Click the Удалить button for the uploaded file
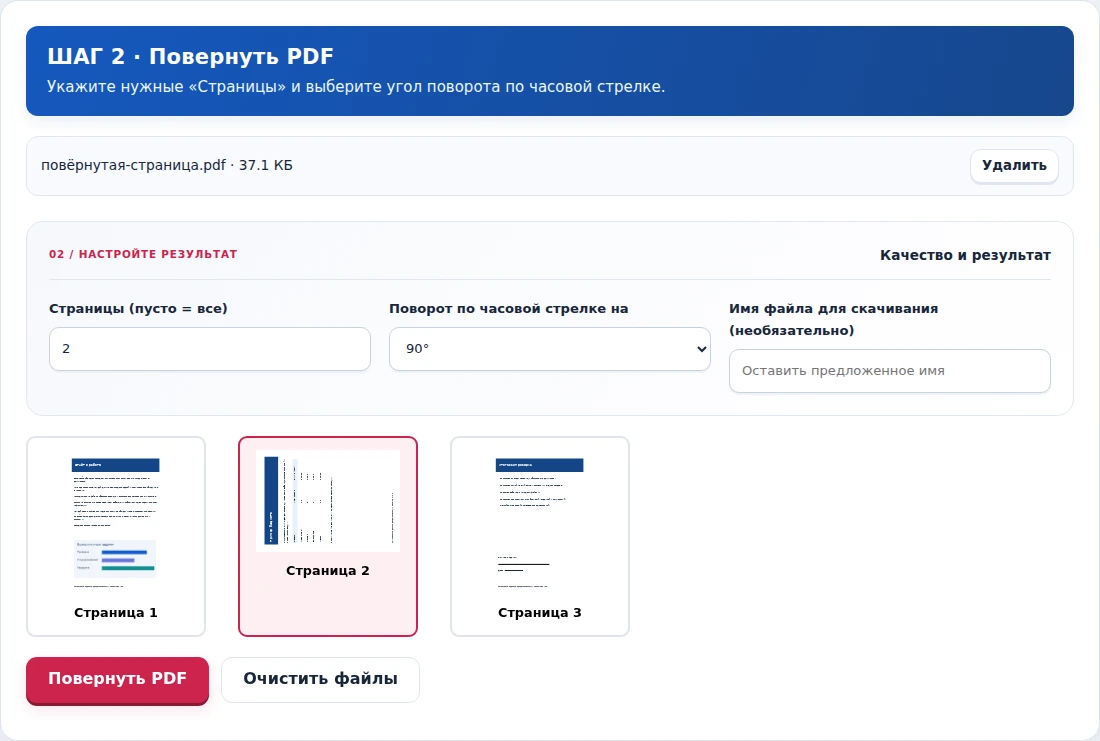Viewport: 1100px width, 741px height. [1014, 166]
